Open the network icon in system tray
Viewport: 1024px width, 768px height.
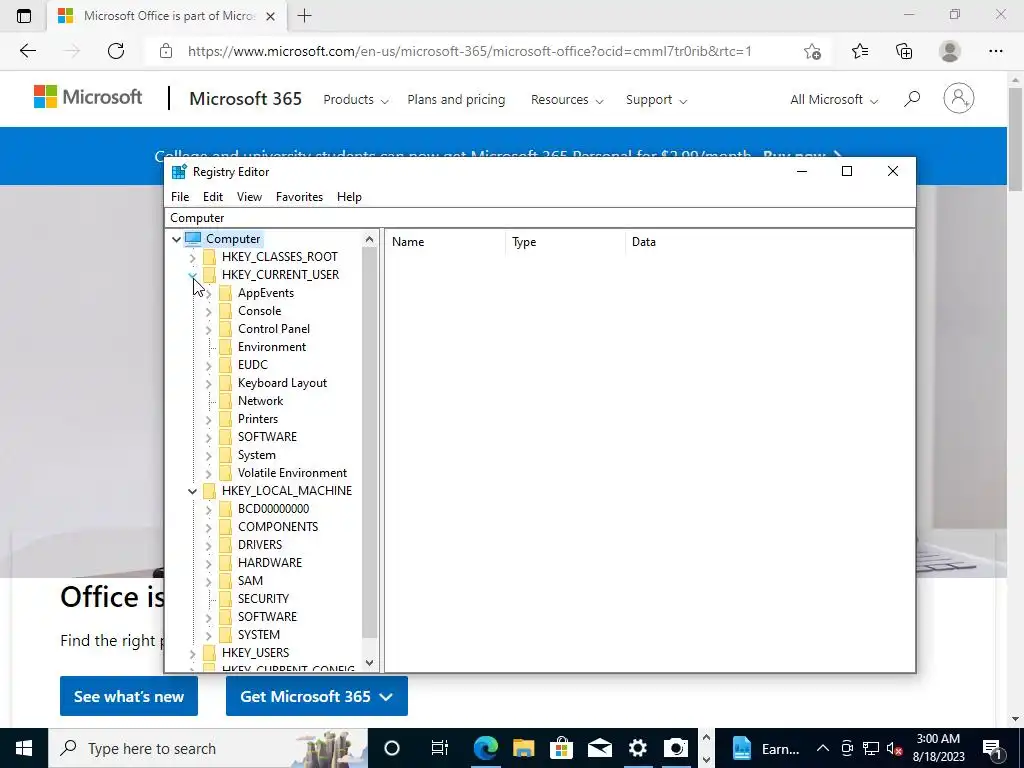[871, 748]
